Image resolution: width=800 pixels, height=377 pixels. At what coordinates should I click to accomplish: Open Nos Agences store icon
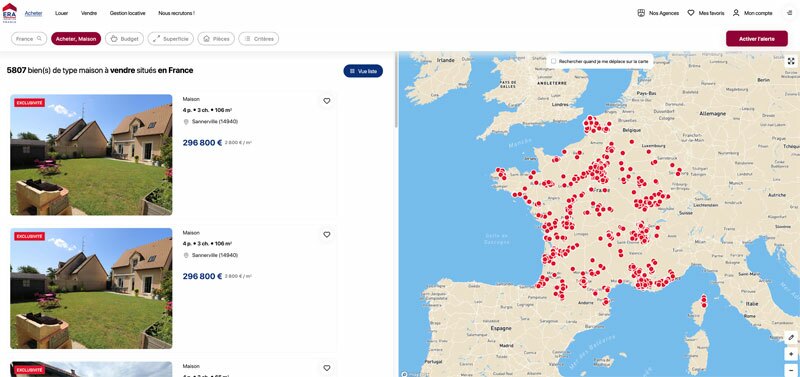641,13
